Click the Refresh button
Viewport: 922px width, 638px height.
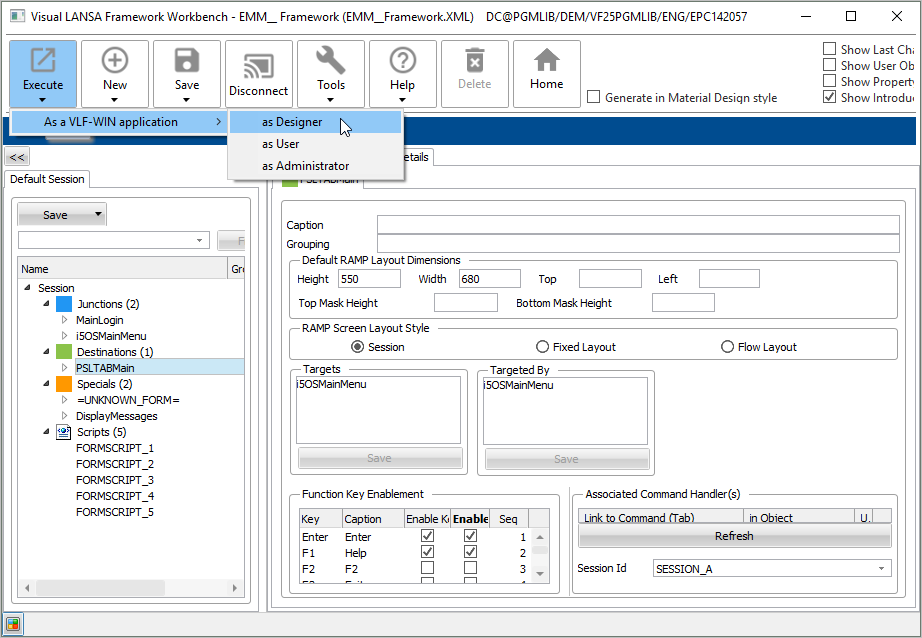pos(734,537)
